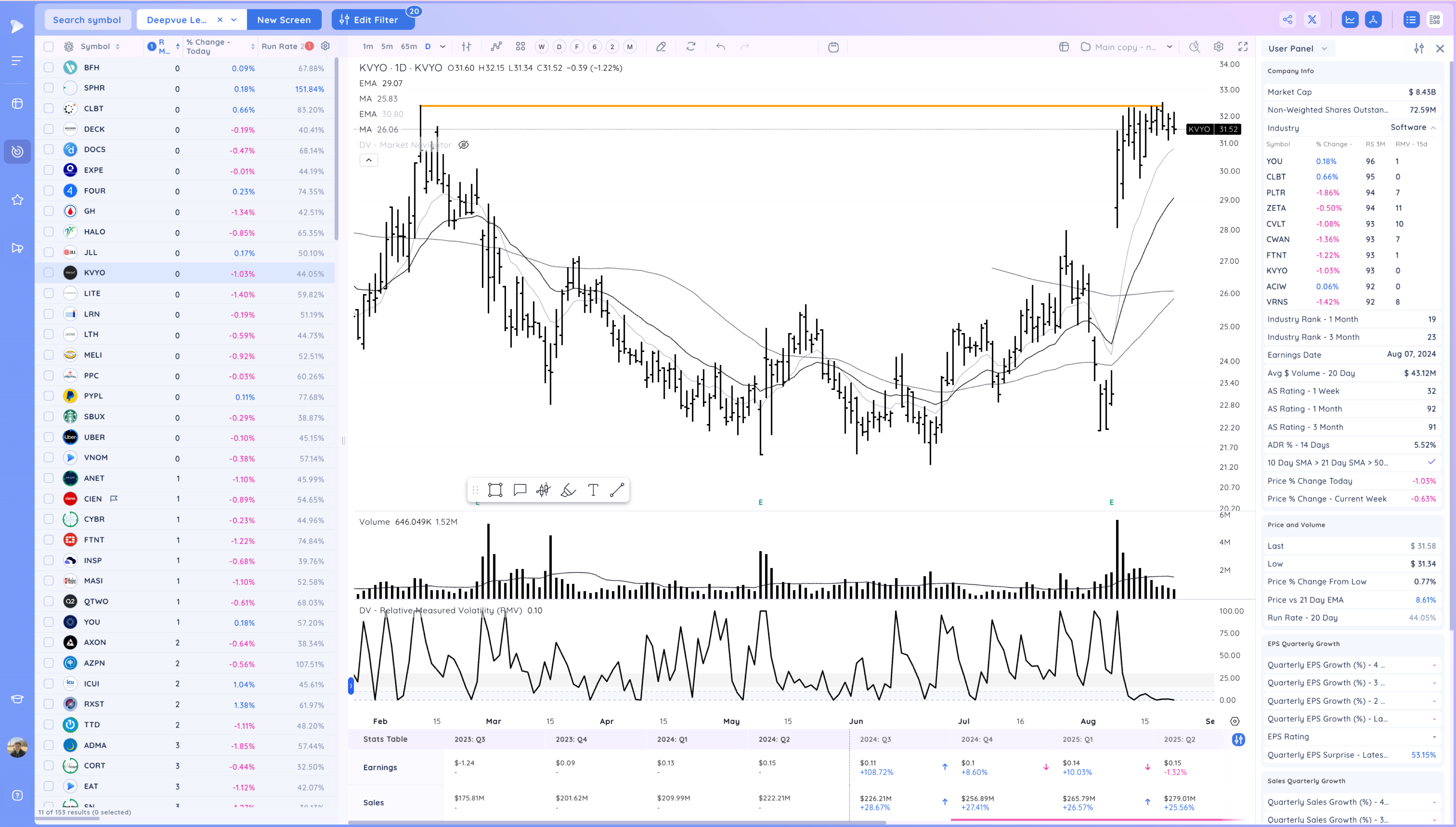Close the Deepvue screen tab
Image resolution: width=1456 pixels, height=827 pixels.
220,19
